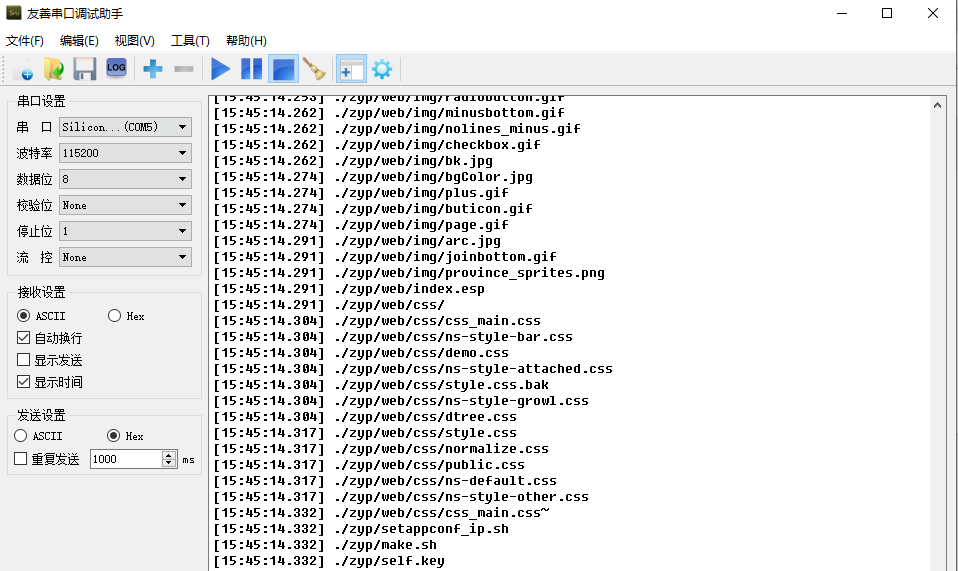Expand the serial port Silicon (COM5) dropdown
958x571 pixels.
point(125,127)
